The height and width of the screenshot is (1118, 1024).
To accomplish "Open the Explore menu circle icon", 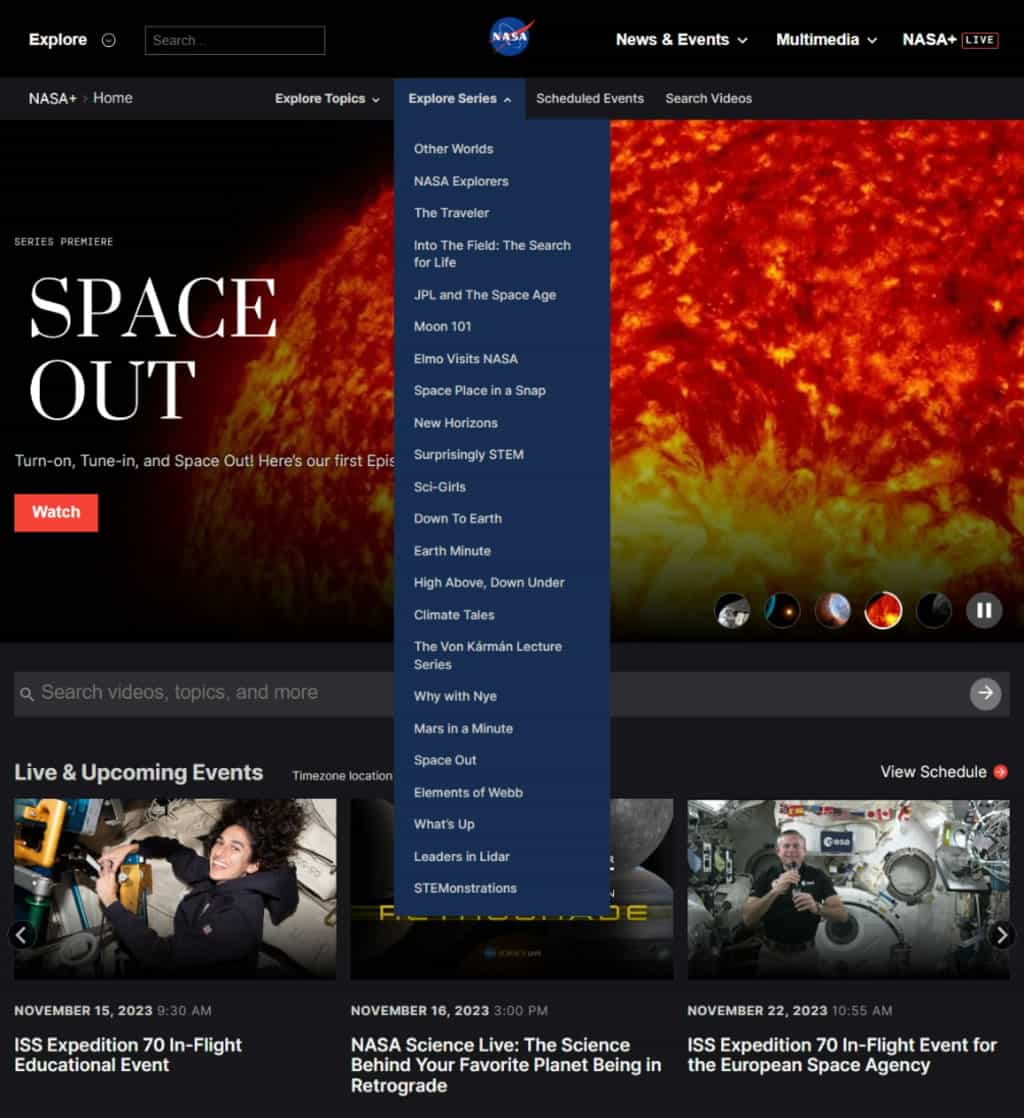I will click(x=108, y=40).
